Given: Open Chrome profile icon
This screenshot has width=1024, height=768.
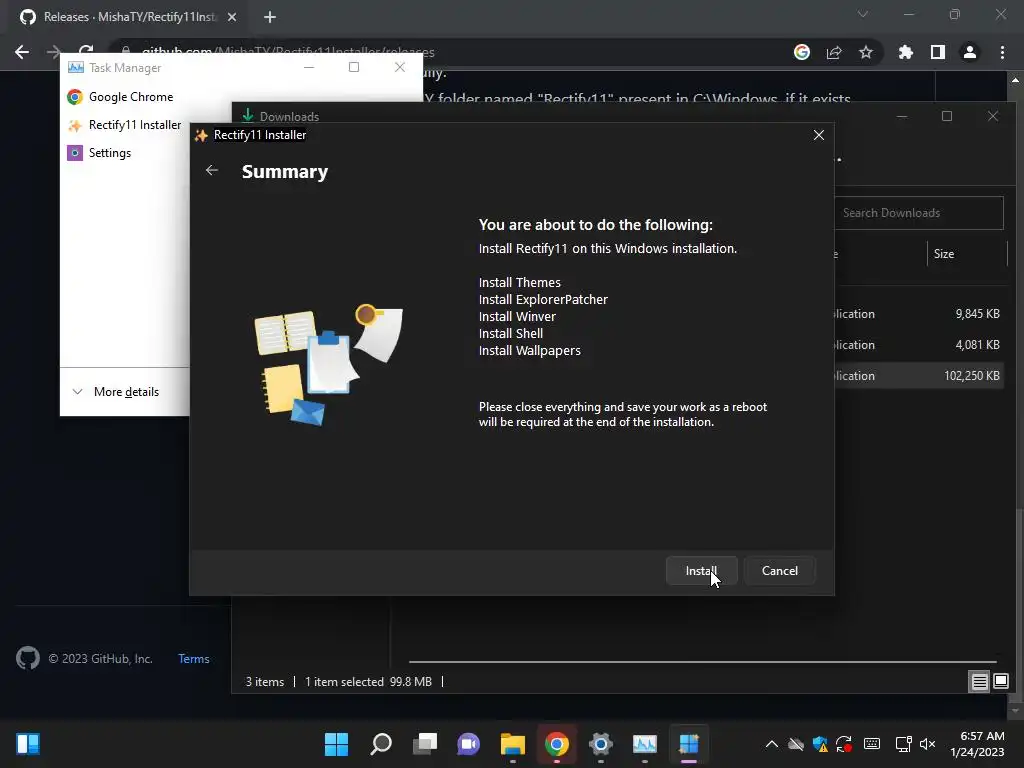Looking at the screenshot, I should (x=970, y=52).
